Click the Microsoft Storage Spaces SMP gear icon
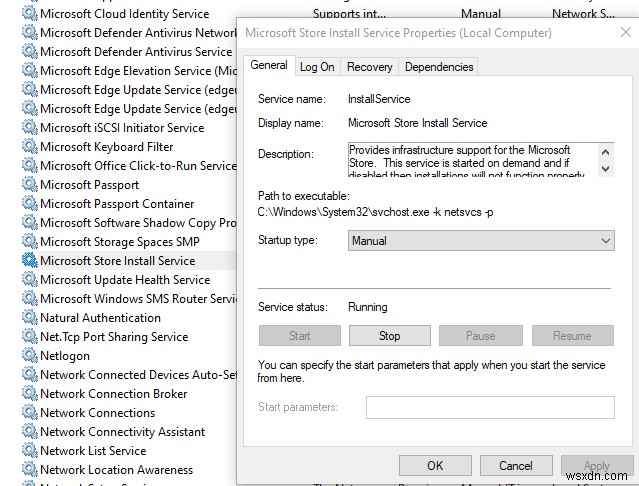This screenshot has height=486, width=639. click(29, 242)
